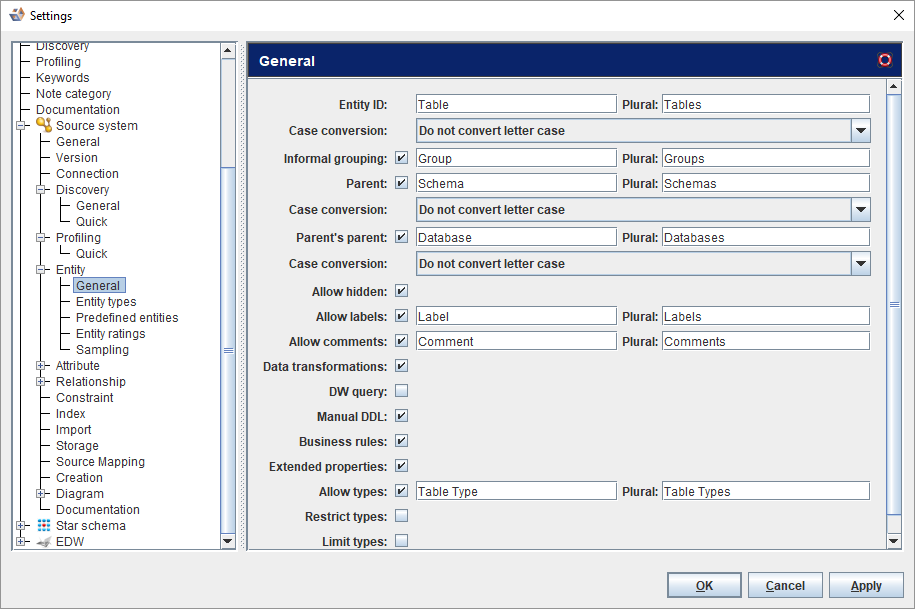The width and height of the screenshot is (915, 609).
Task: Open Source Mapping settings page
Action: coord(100,462)
